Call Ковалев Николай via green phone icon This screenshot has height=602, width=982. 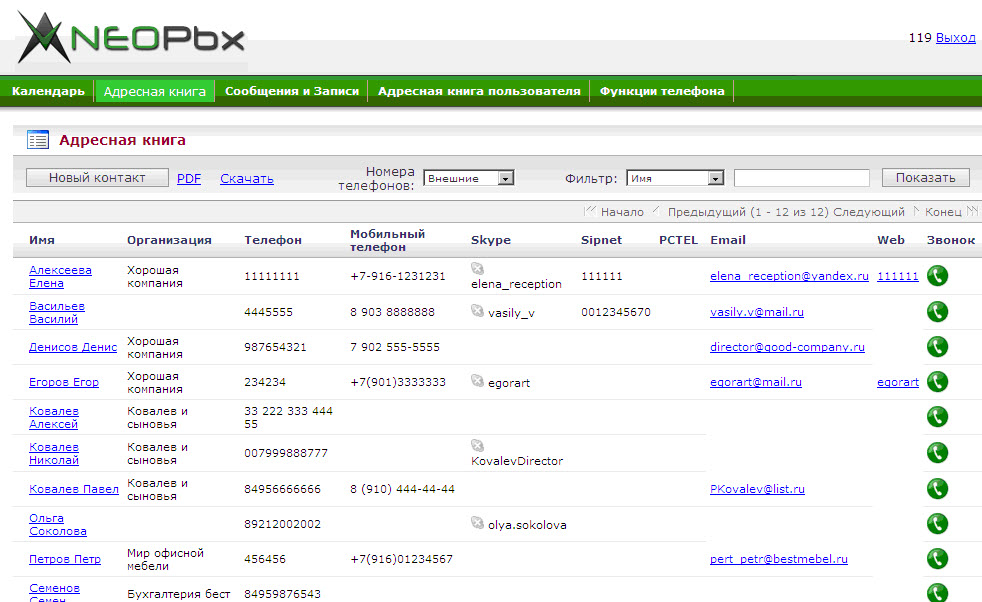937,452
